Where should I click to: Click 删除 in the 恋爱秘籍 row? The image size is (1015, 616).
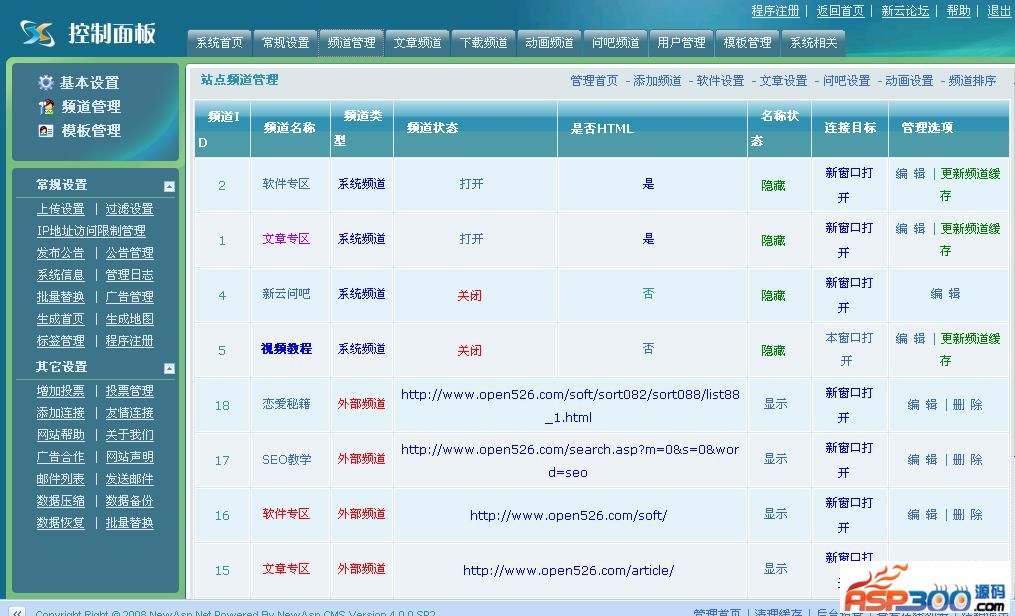click(x=968, y=404)
